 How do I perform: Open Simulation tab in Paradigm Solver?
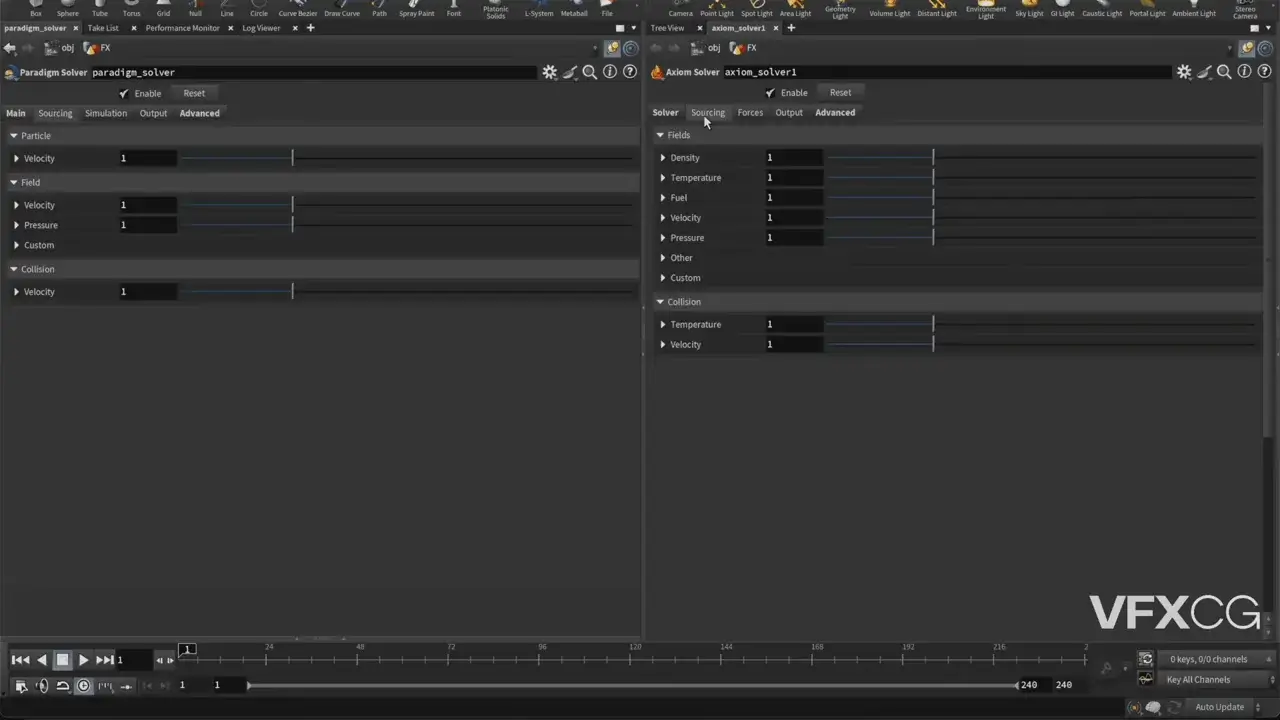[x=106, y=113]
